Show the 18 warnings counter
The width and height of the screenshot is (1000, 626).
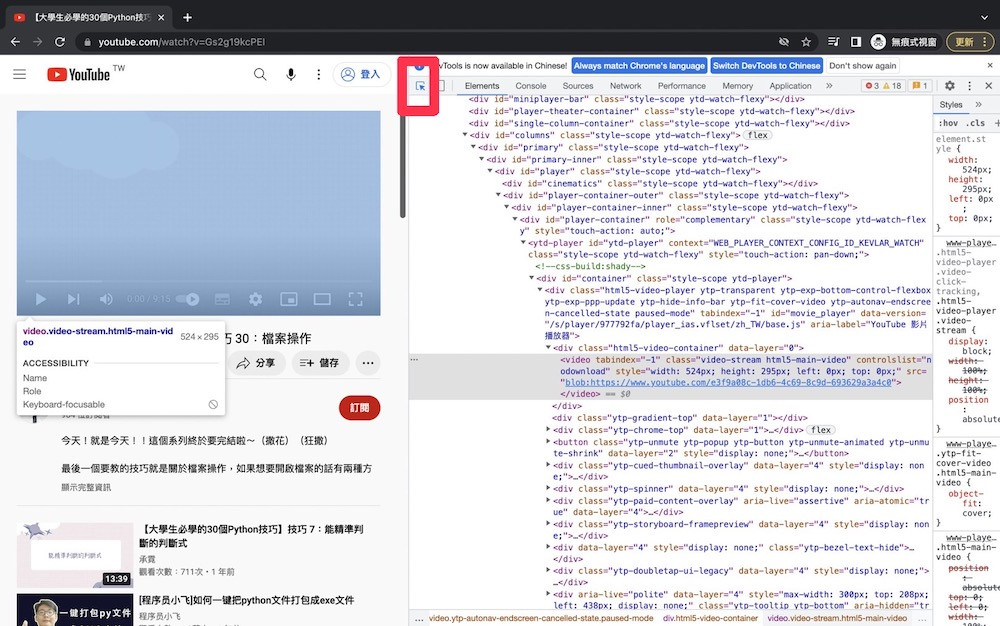pos(892,85)
